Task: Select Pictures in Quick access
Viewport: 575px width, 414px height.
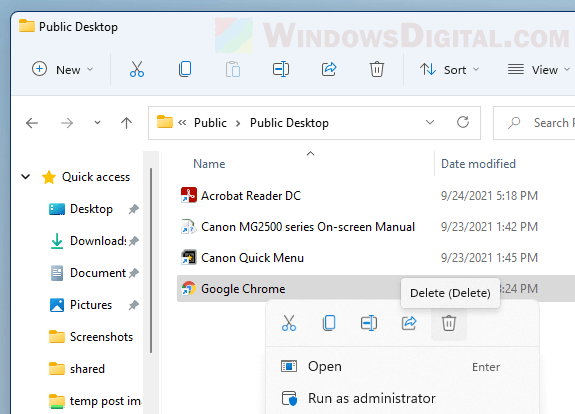Action: [91, 305]
